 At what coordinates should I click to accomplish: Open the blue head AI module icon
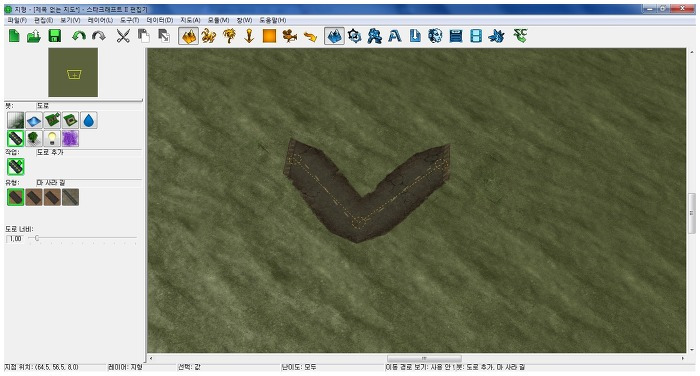[435, 36]
